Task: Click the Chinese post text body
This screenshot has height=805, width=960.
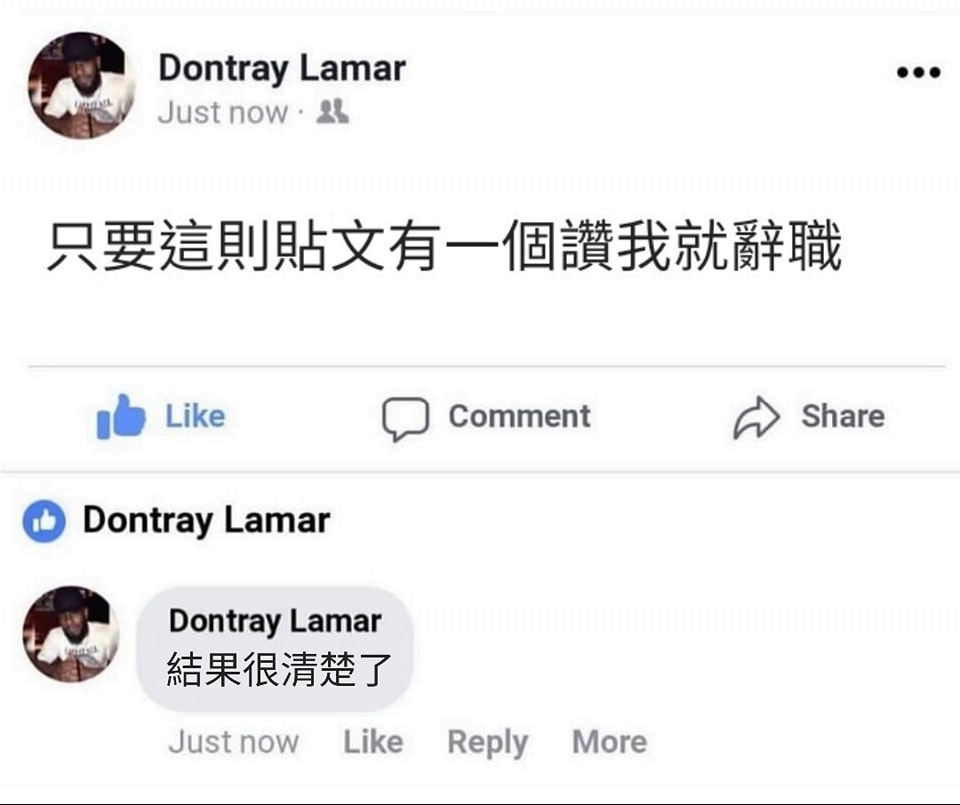Action: click(x=444, y=246)
